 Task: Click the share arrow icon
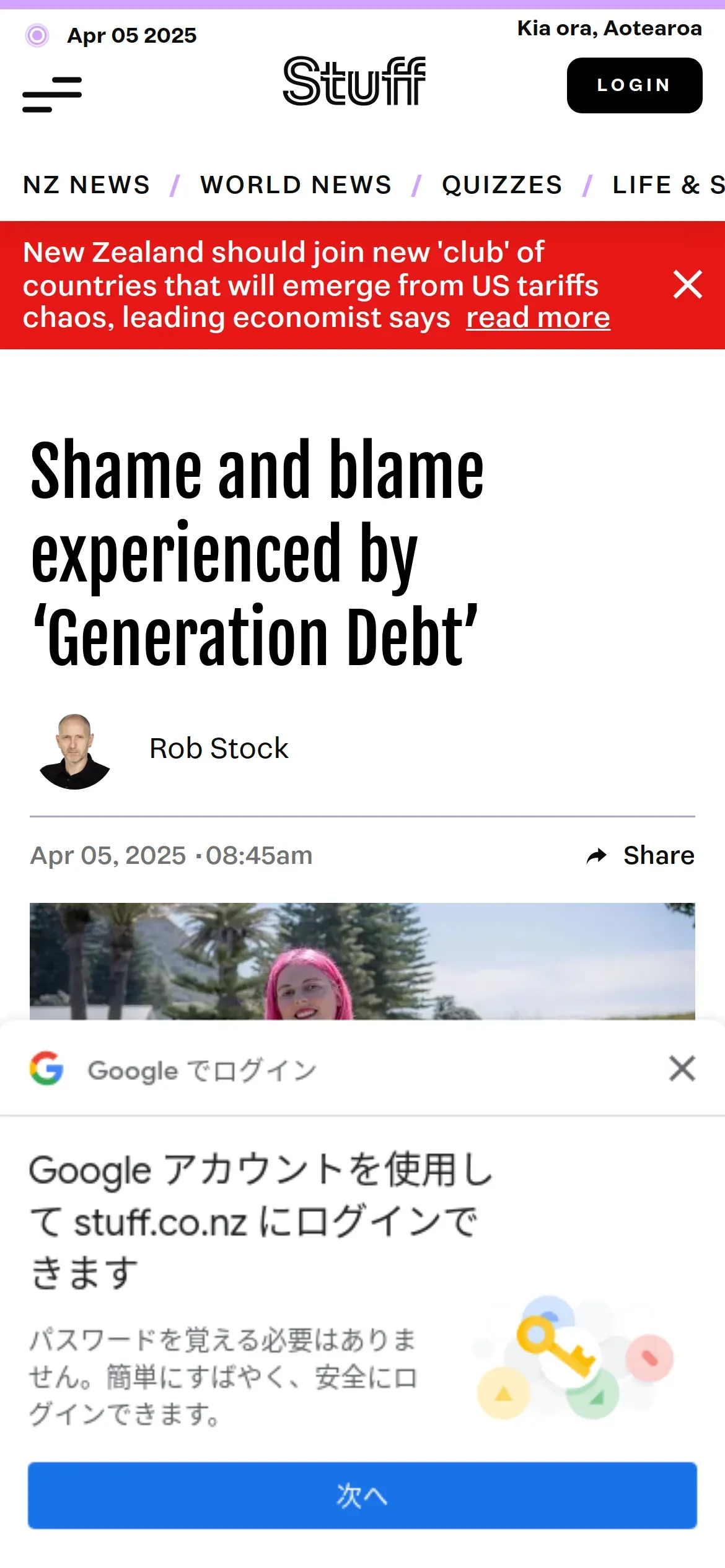pyautogui.click(x=597, y=856)
